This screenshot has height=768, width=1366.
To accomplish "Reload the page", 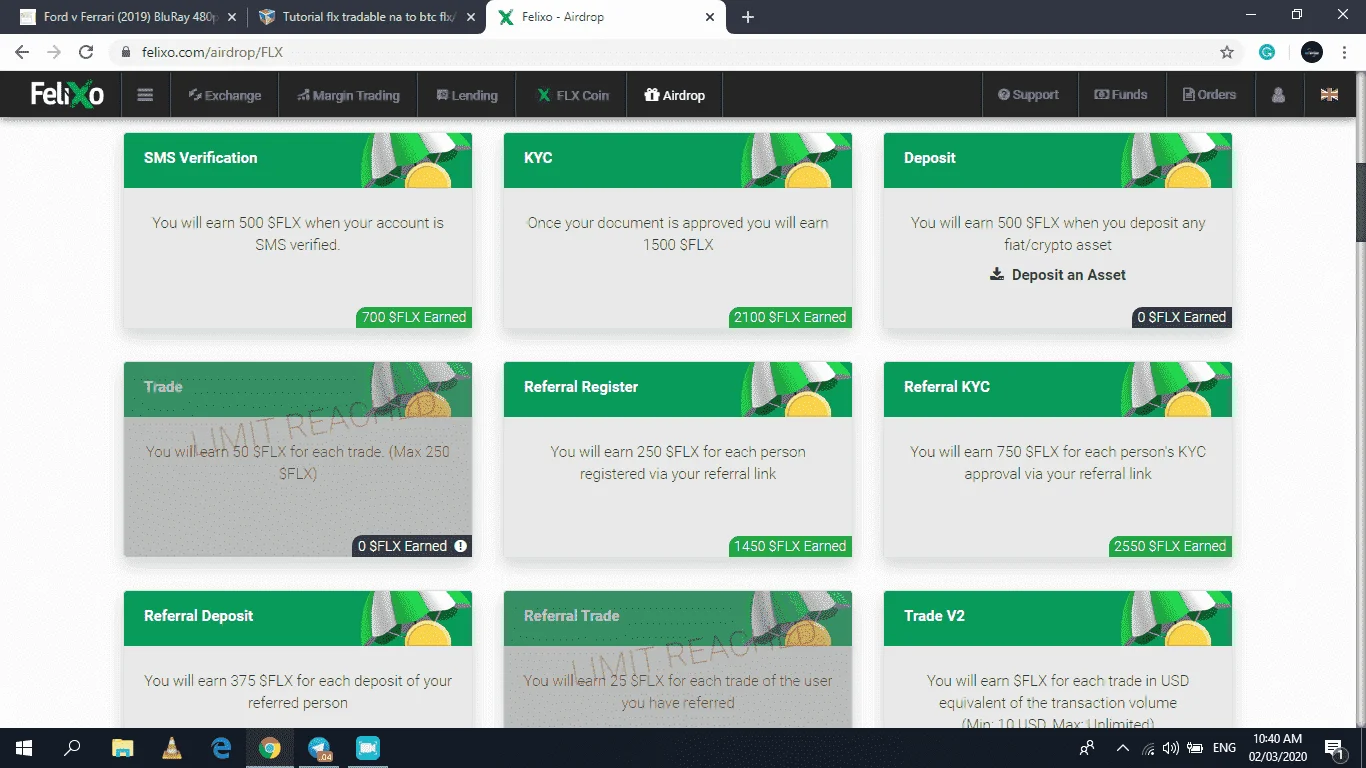I will [x=86, y=52].
